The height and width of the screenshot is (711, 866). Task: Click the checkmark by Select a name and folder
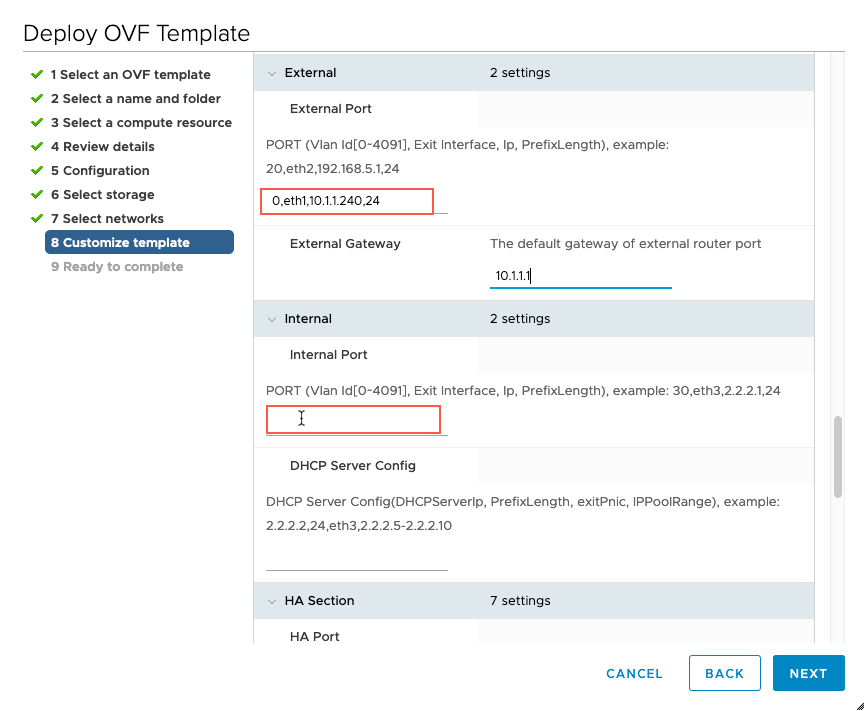[37, 98]
